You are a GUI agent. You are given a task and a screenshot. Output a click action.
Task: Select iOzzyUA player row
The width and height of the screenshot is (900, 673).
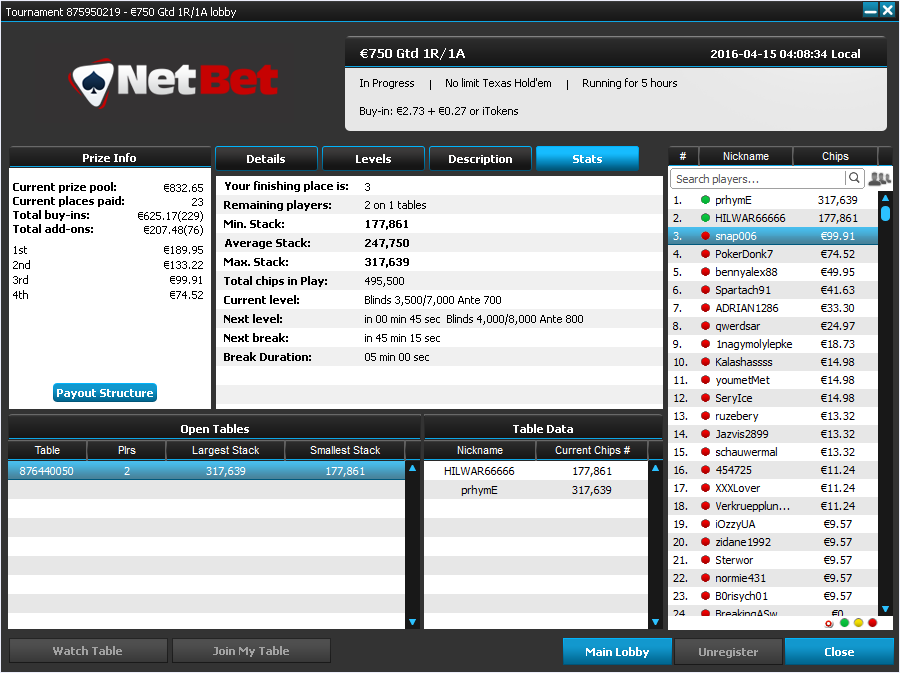click(773, 524)
